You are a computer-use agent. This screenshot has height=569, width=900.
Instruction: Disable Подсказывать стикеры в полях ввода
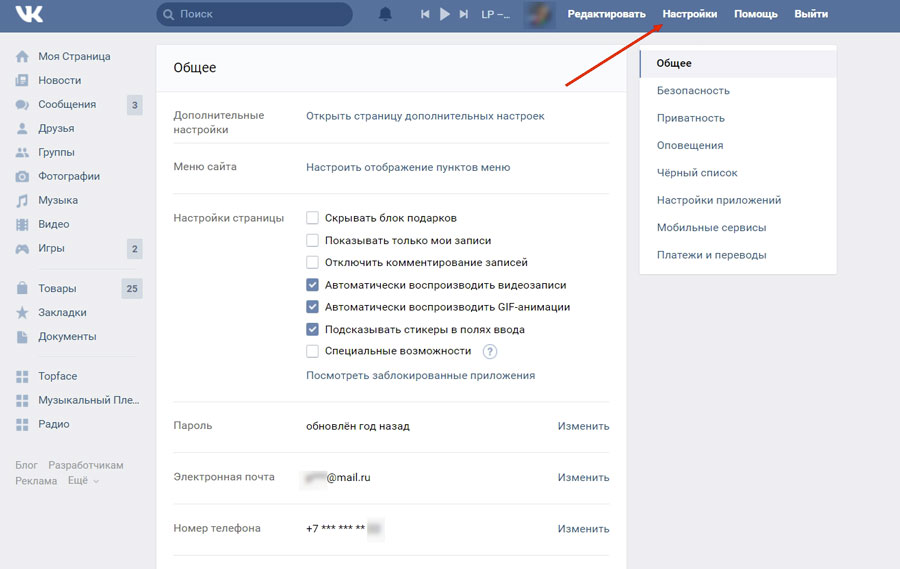(x=312, y=329)
